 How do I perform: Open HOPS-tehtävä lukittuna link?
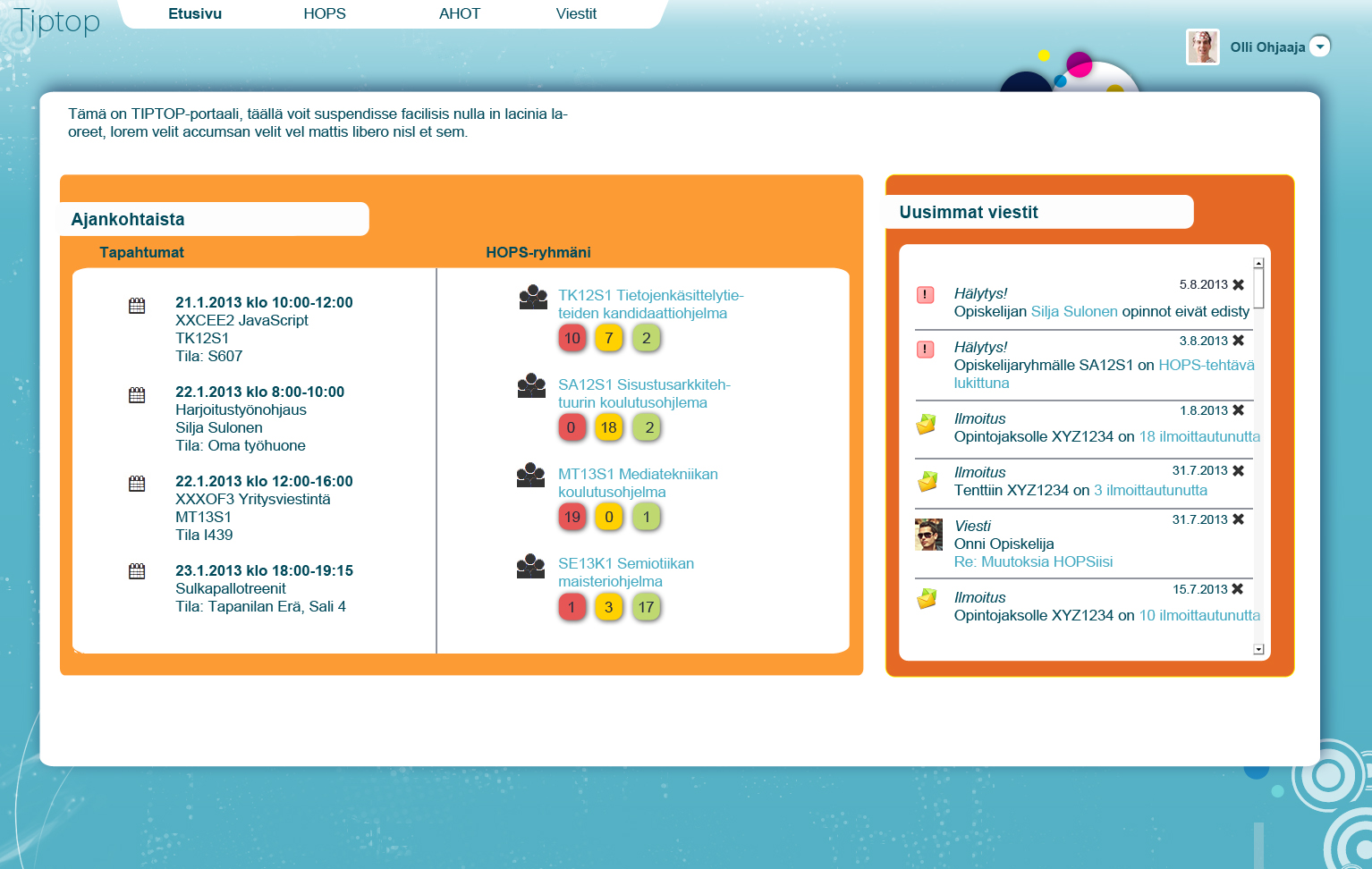tap(1105, 374)
